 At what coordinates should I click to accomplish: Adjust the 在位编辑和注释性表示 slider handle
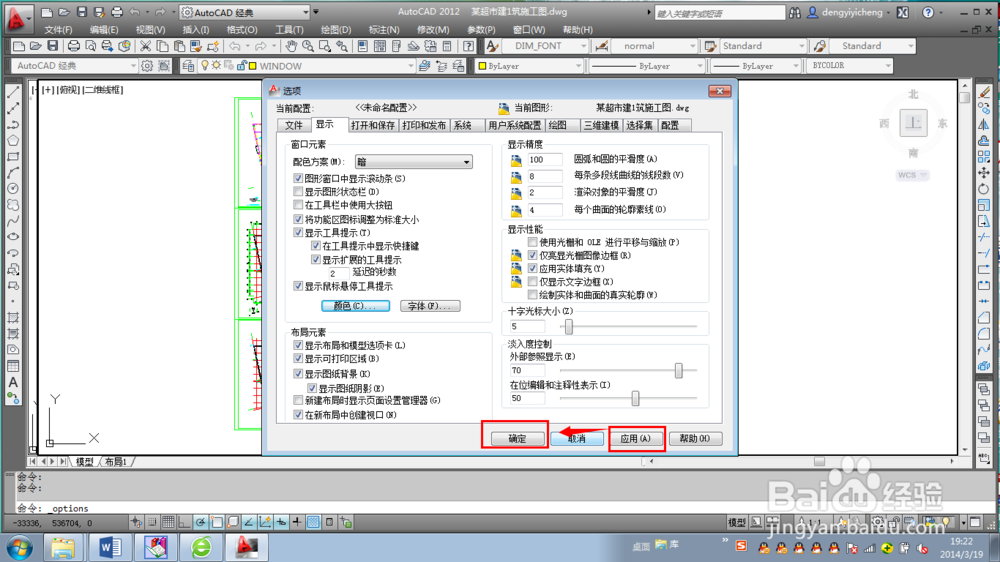(x=635, y=398)
